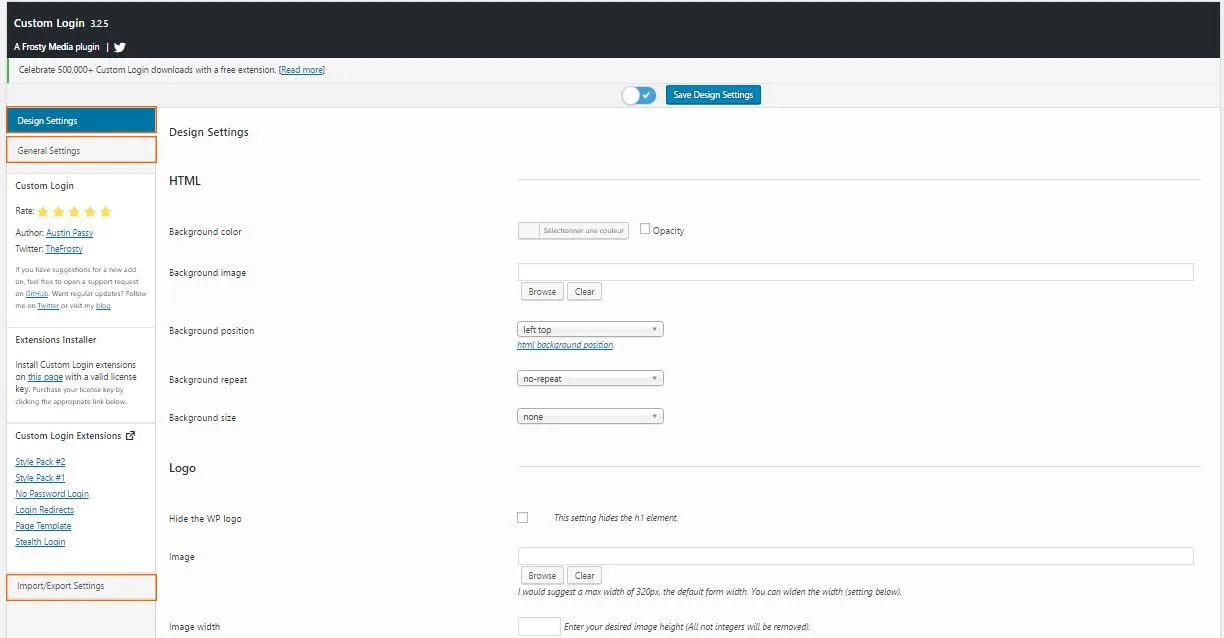The width and height of the screenshot is (1224, 638).
Task: Click Clear for Logo image
Action: [x=585, y=575]
